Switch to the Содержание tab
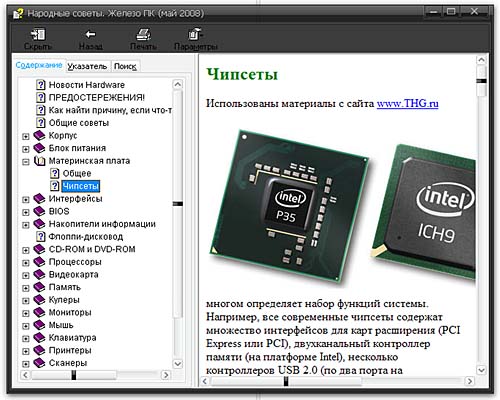 (39, 65)
